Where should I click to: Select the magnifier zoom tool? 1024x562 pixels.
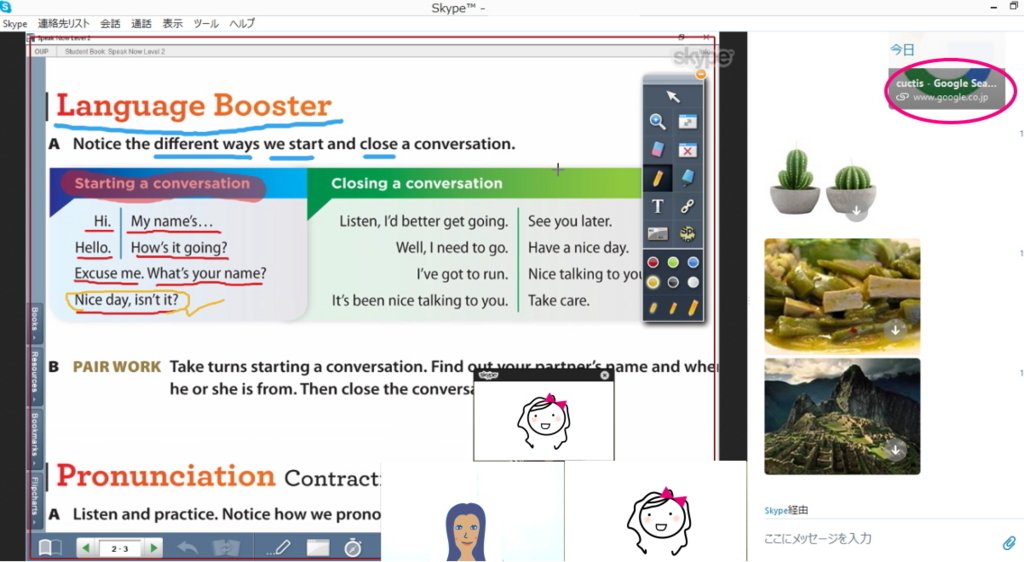(658, 121)
